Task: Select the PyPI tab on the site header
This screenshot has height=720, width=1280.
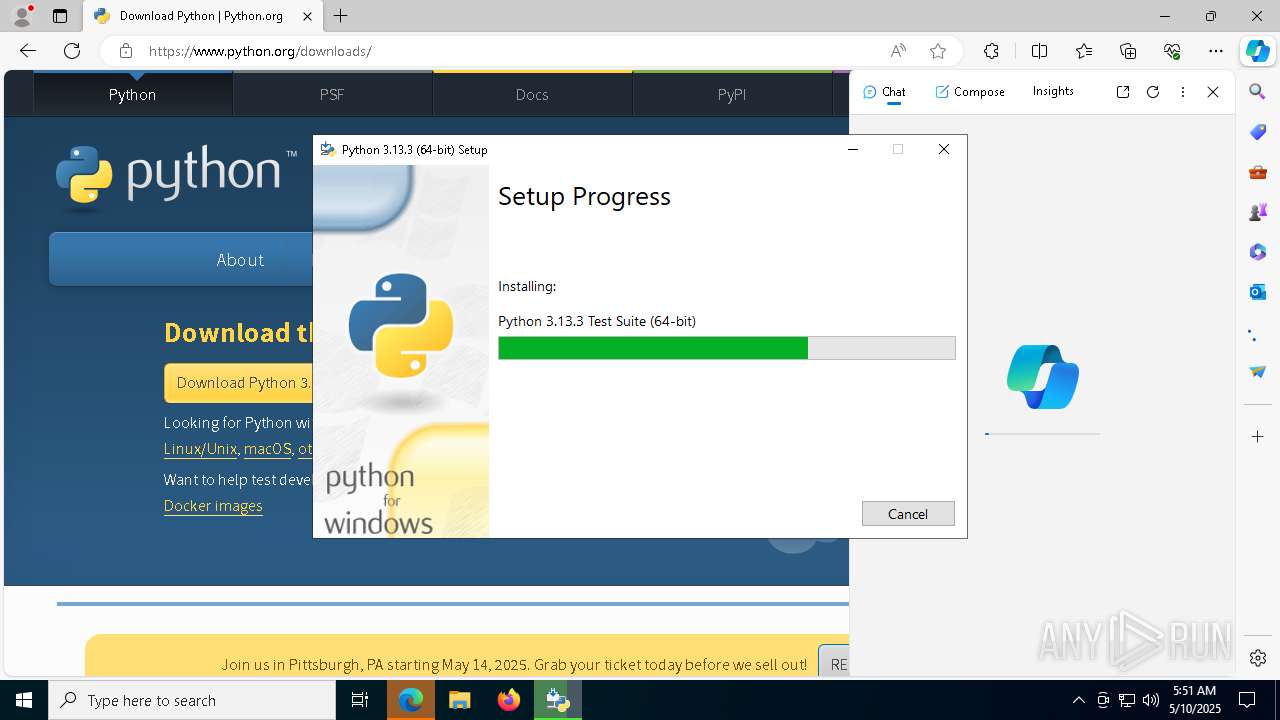Action: pyautogui.click(x=732, y=94)
